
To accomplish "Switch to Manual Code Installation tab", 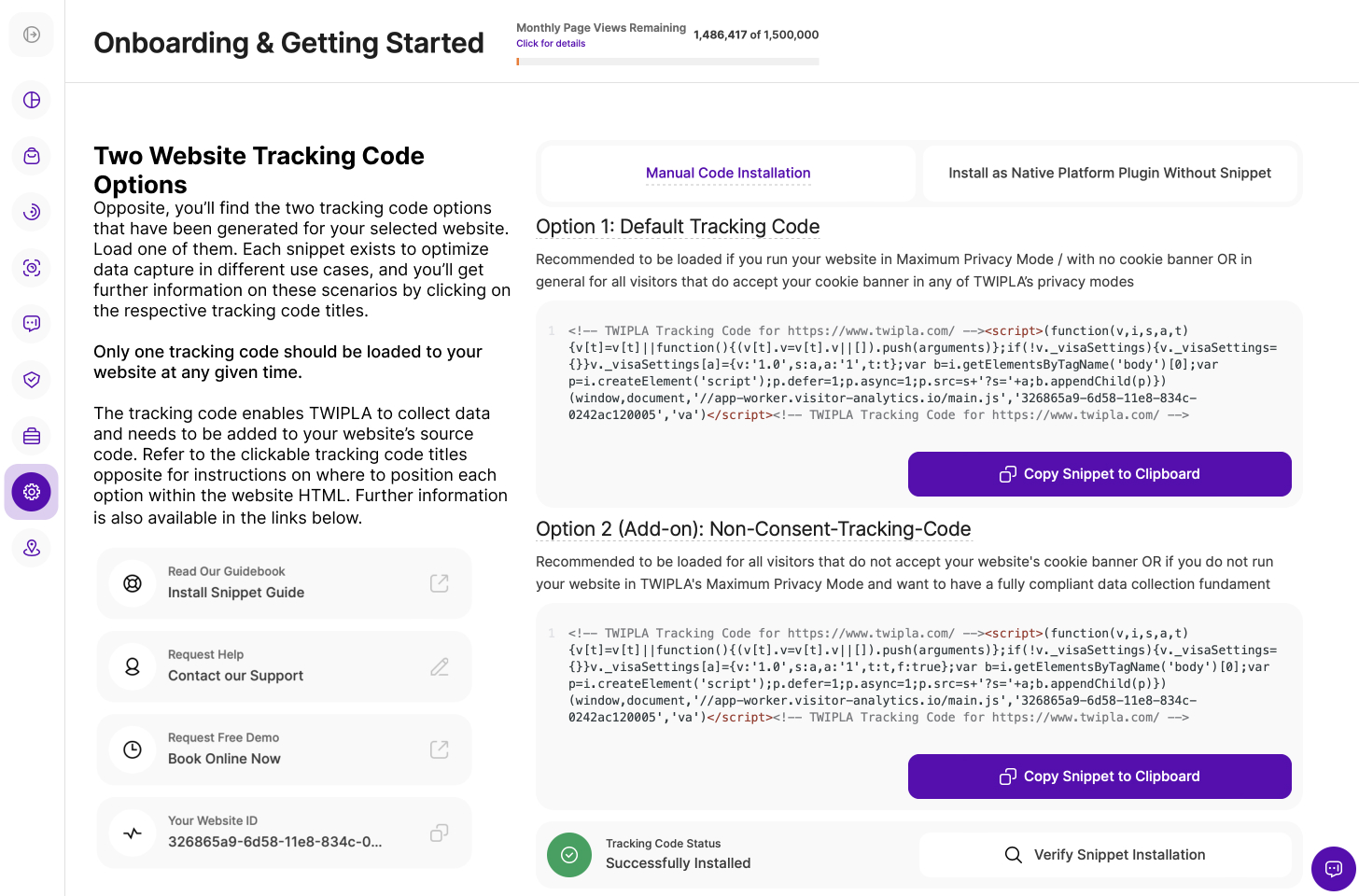I will [728, 174].
